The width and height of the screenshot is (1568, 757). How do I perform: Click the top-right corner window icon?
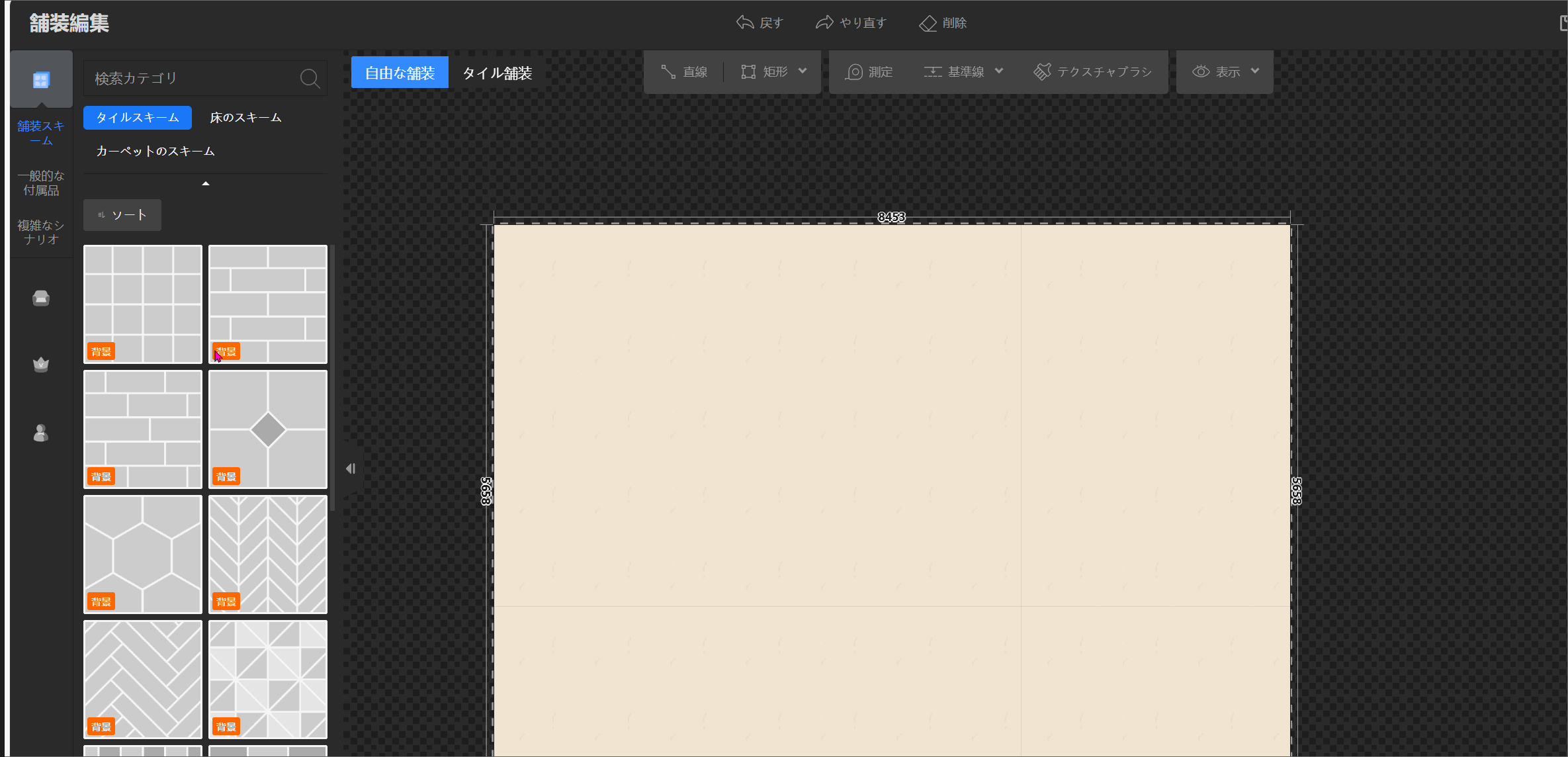click(x=1563, y=23)
